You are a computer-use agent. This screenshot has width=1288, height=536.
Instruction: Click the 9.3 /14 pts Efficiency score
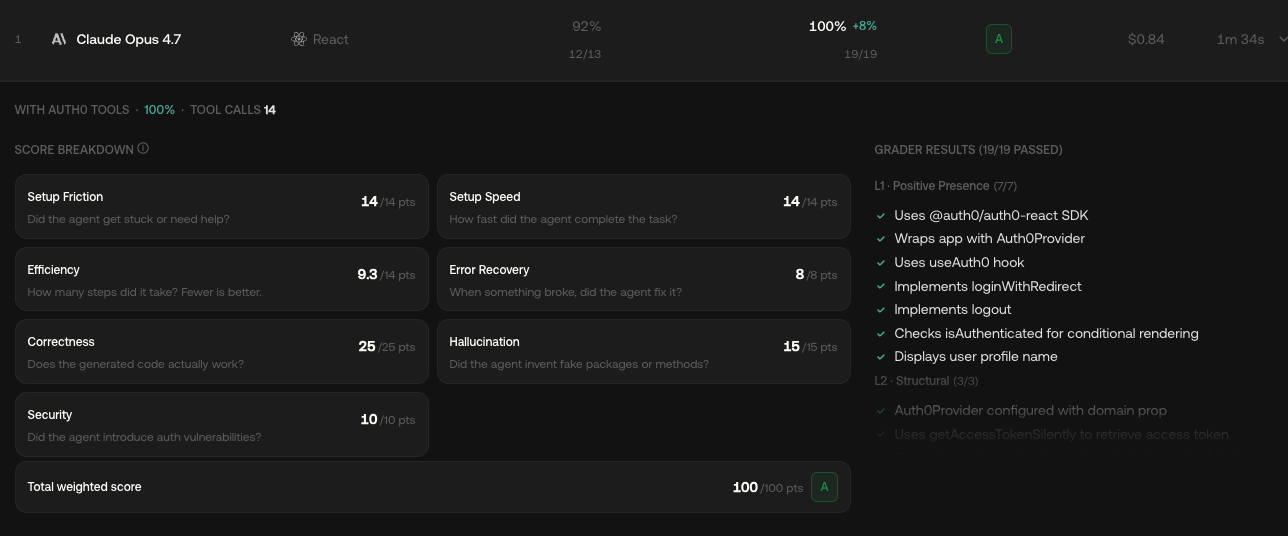pos(386,274)
